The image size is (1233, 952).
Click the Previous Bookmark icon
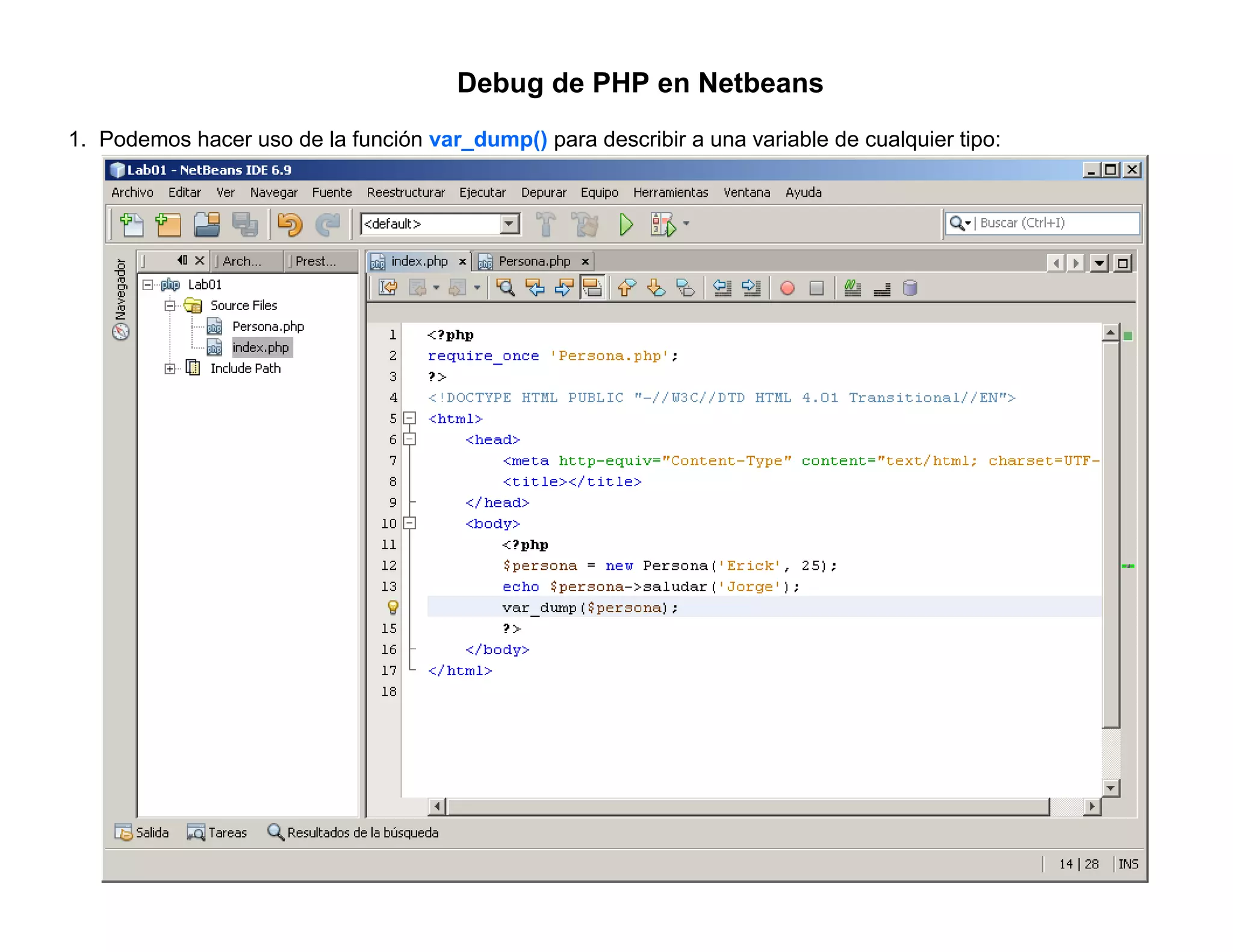pos(627,288)
